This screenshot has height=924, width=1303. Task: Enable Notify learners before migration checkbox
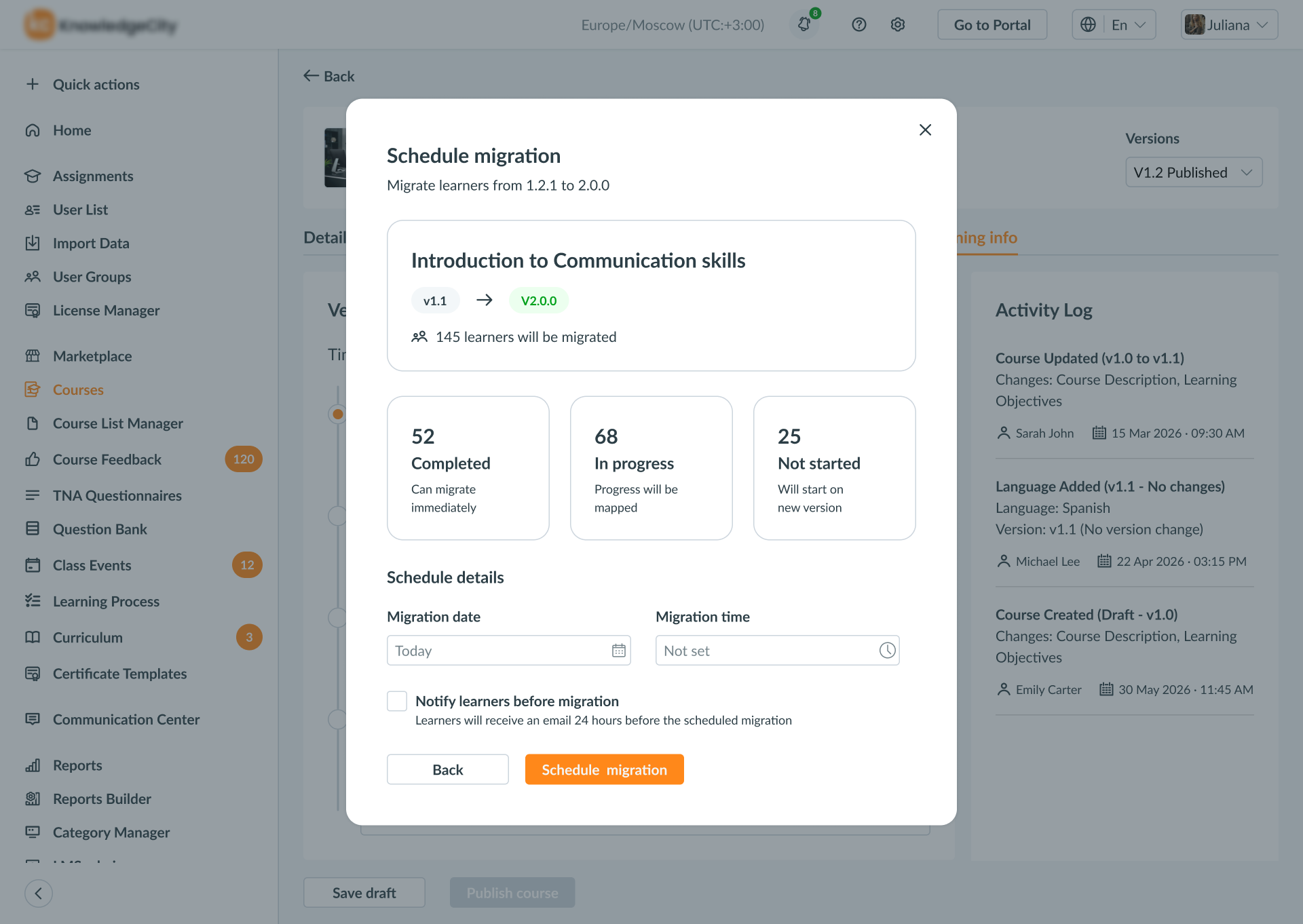click(397, 701)
